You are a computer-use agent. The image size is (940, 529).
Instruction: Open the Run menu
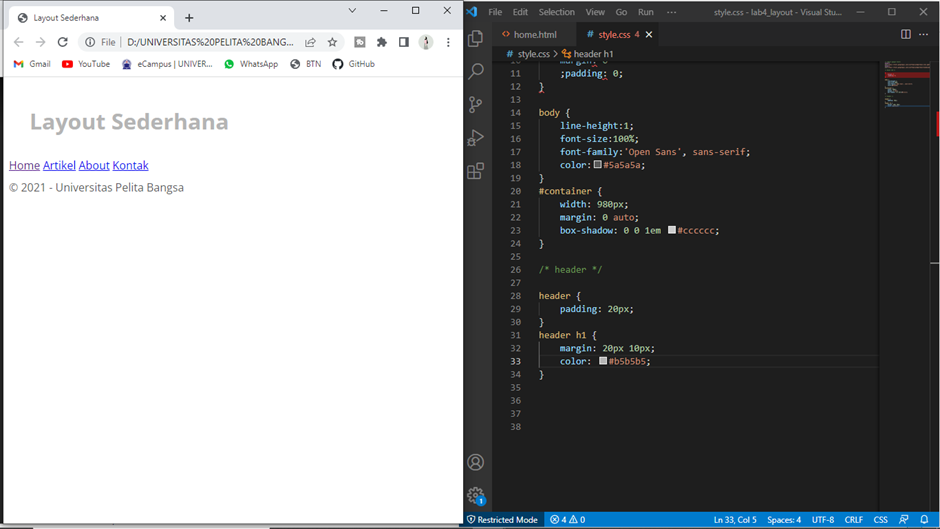coord(646,12)
